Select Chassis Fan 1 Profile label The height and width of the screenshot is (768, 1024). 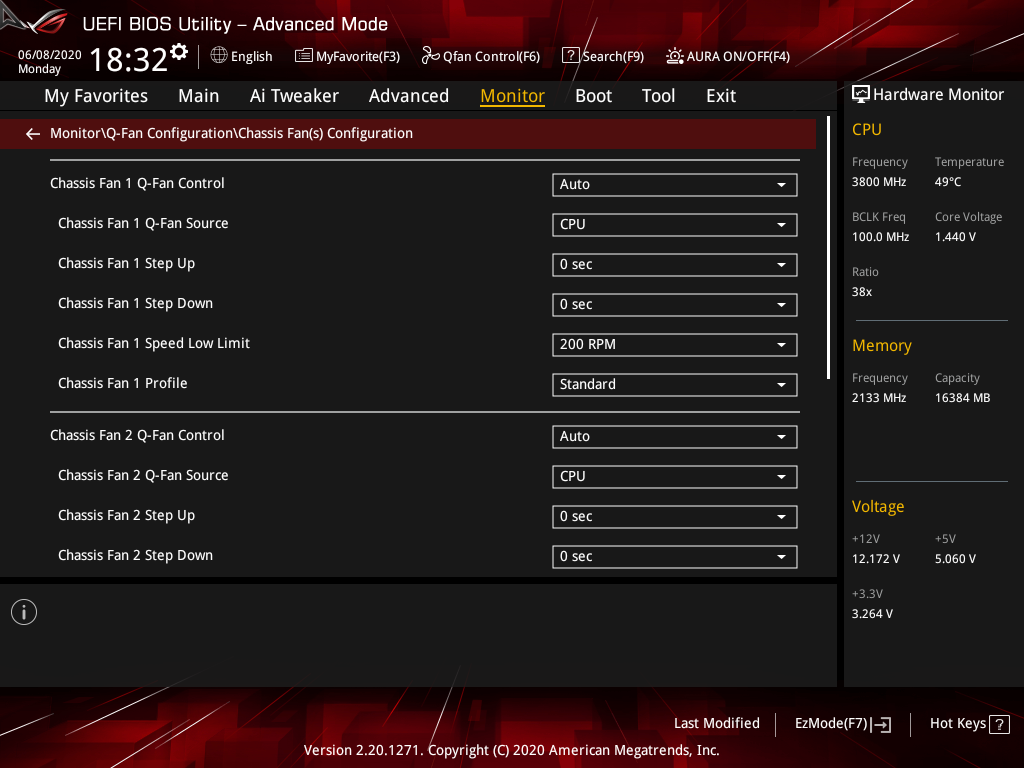[123, 383]
